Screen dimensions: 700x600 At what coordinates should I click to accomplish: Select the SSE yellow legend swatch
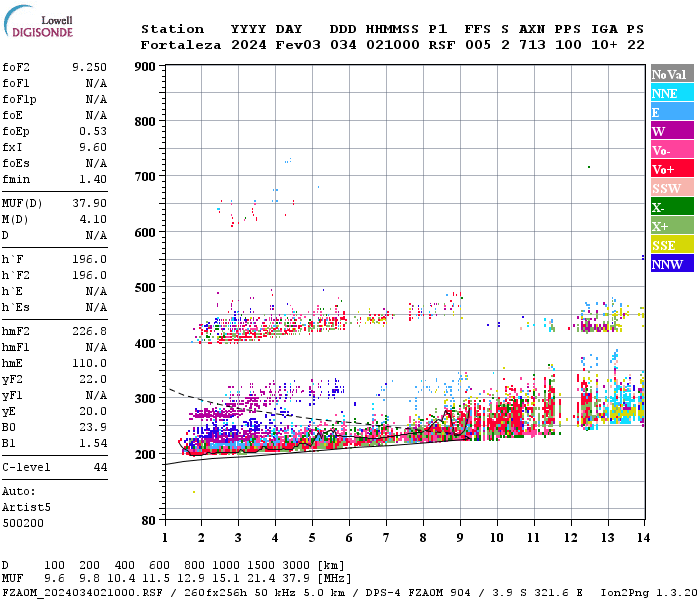672,245
